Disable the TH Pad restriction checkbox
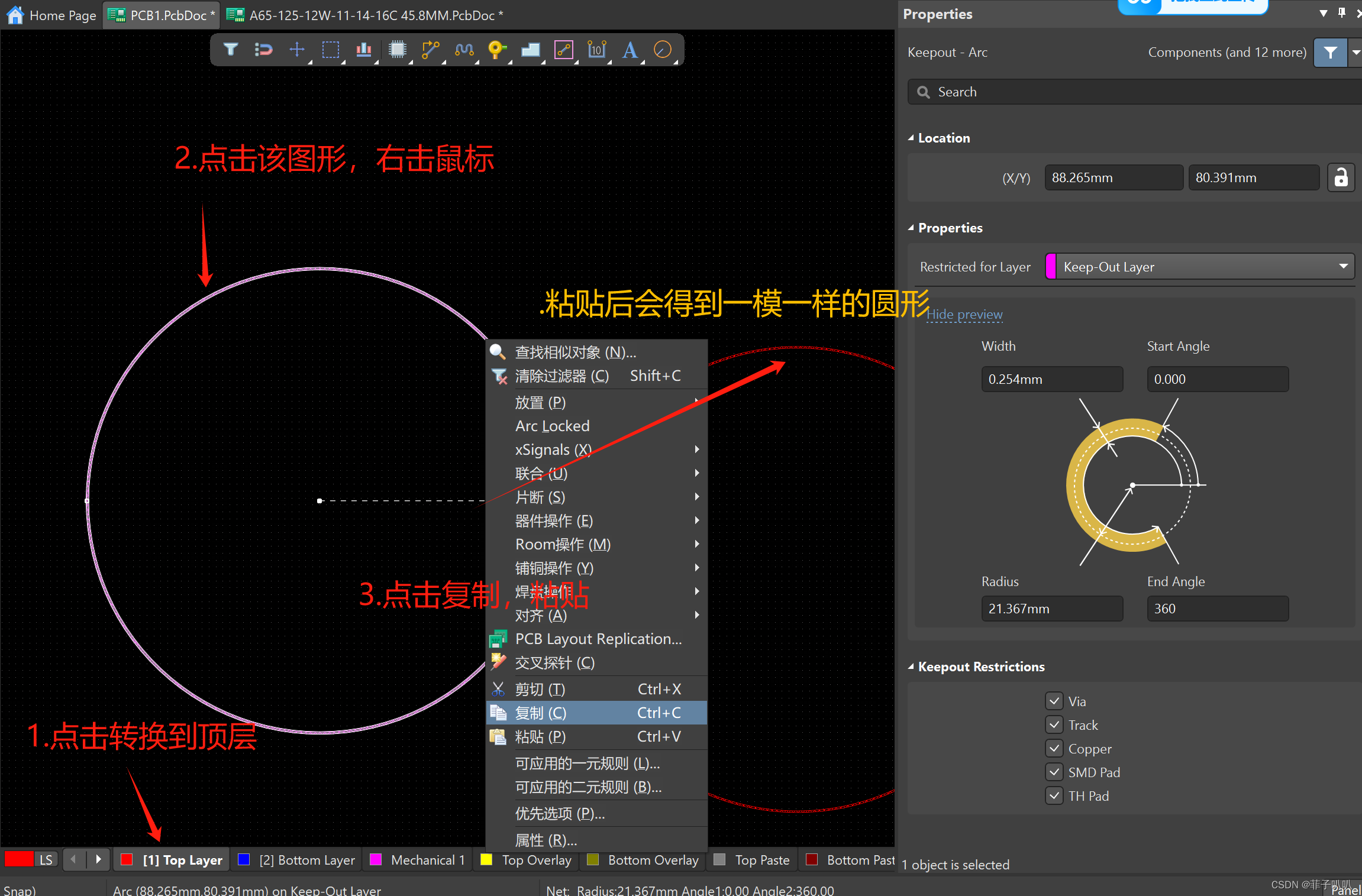Viewport: 1362px width, 896px height. coord(1054,796)
